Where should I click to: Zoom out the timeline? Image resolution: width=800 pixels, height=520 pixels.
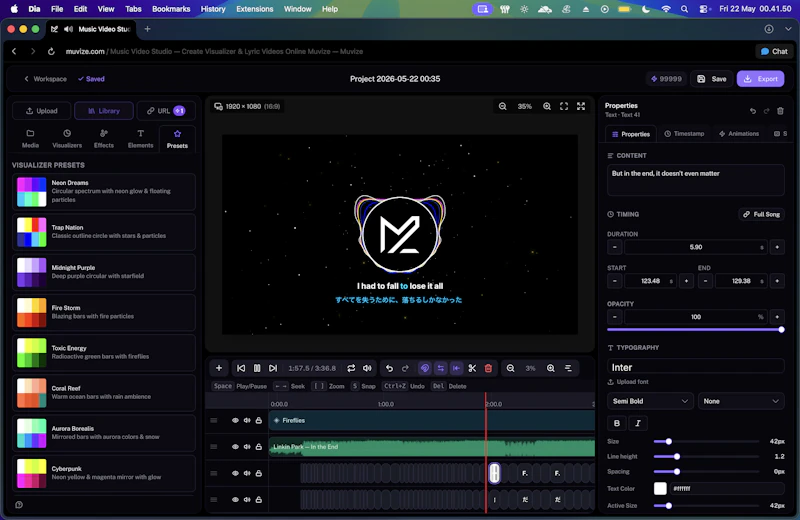[x=510, y=368]
